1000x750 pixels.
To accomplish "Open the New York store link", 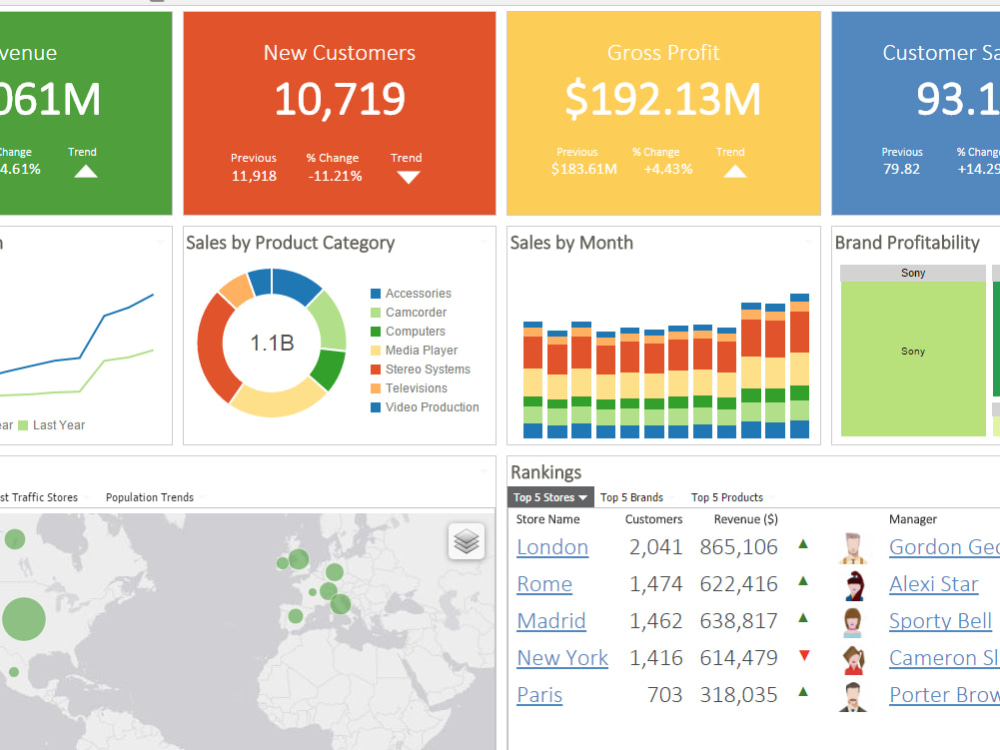I will tap(562, 658).
